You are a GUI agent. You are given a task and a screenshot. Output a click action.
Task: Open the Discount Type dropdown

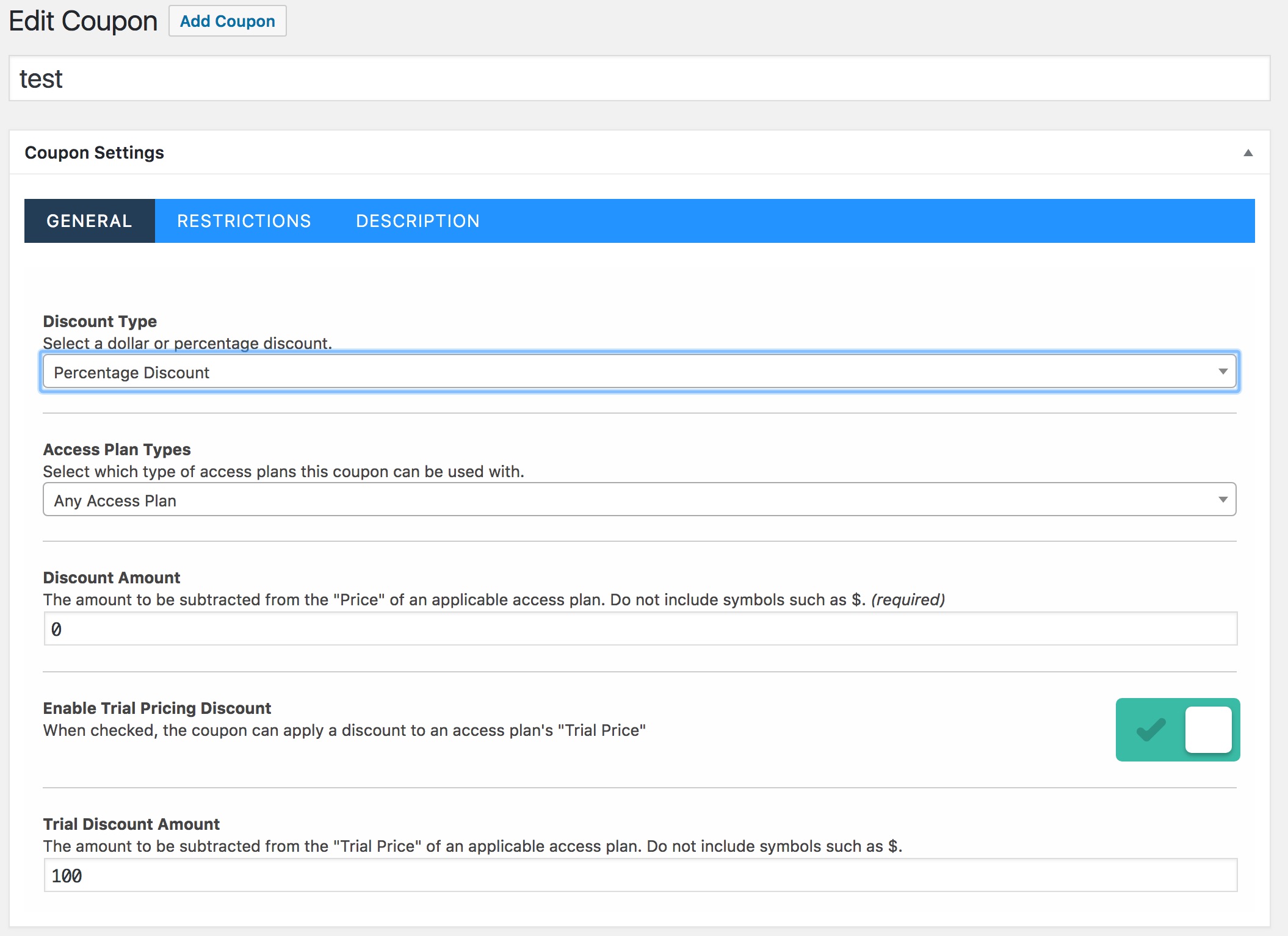(x=639, y=372)
